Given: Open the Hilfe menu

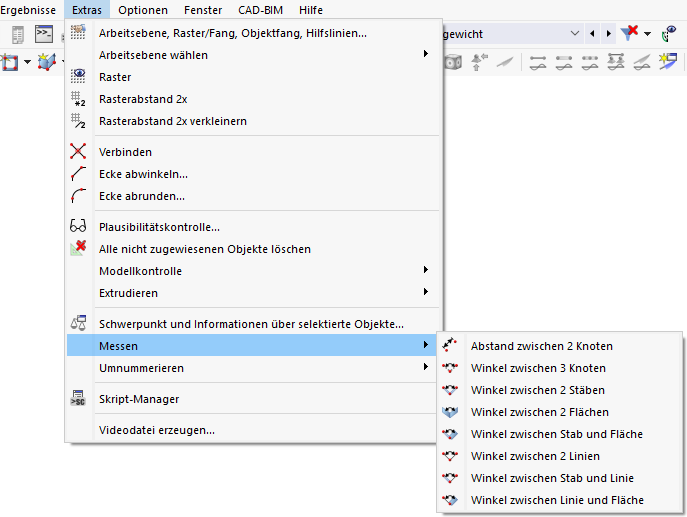Looking at the screenshot, I should tap(311, 10).
